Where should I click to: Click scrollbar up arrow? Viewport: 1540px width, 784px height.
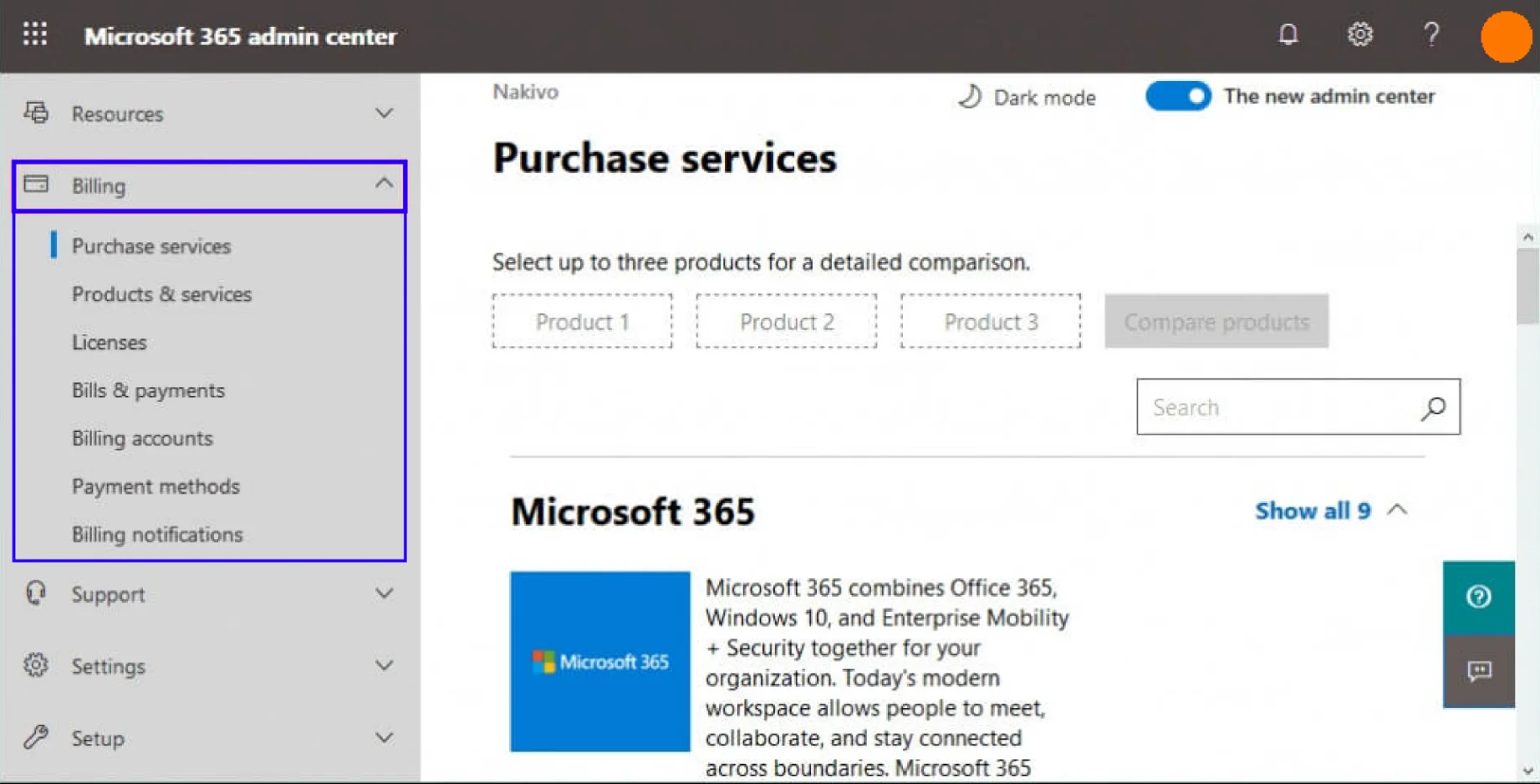tap(1528, 237)
